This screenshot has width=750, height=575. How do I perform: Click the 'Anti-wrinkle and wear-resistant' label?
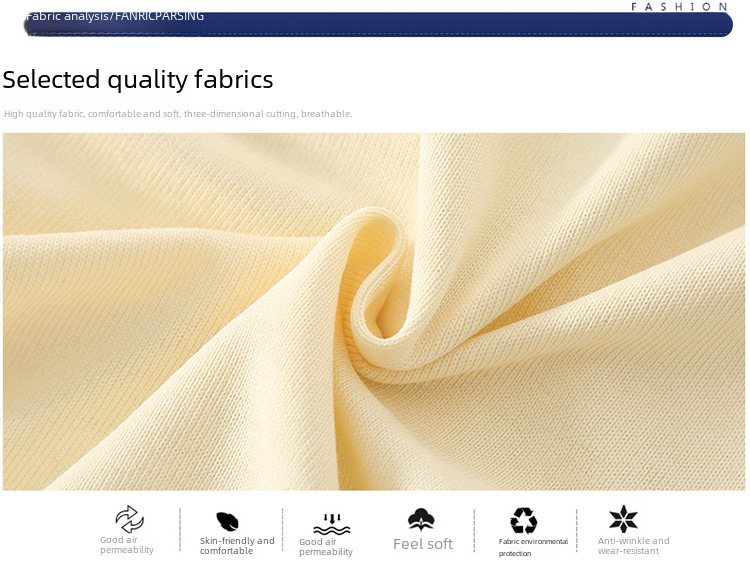coord(633,546)
